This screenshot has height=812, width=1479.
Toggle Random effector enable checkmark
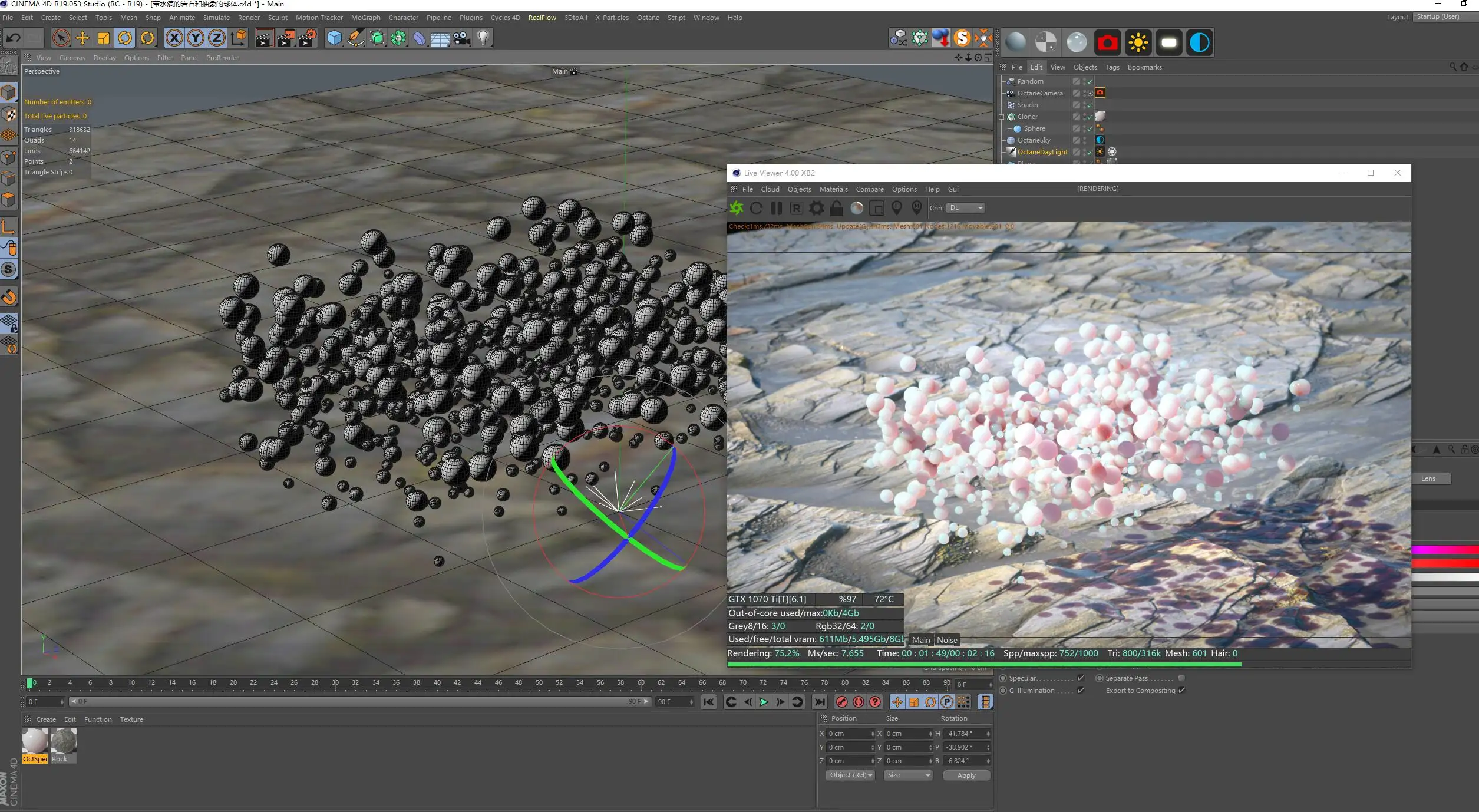pyautogui.click(x=1090, y=81)
